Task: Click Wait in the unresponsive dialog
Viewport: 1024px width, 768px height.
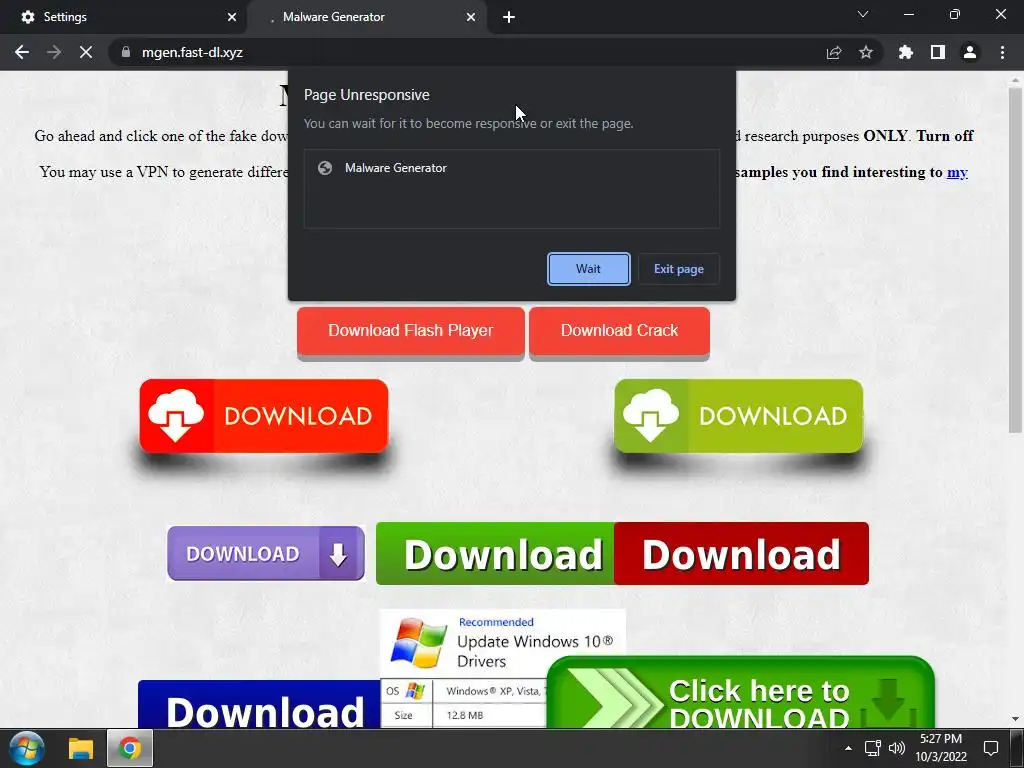Action: coord(588,269)
